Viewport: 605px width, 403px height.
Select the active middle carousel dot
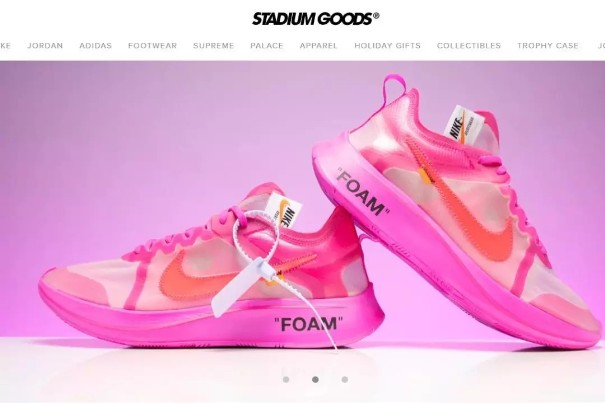pyautogui.click(x=315, y=379)
